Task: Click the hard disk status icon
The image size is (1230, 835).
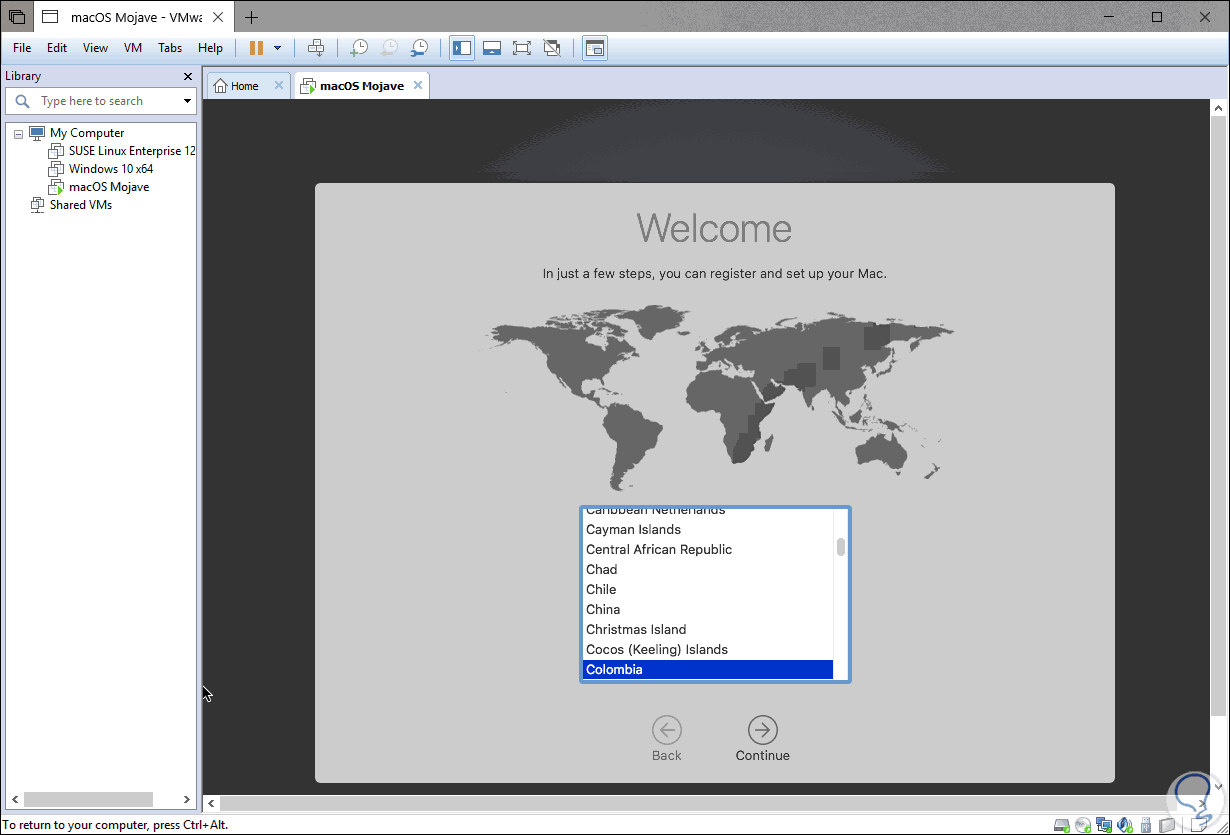Action: pyautogui.click(x=1062, y=825)
